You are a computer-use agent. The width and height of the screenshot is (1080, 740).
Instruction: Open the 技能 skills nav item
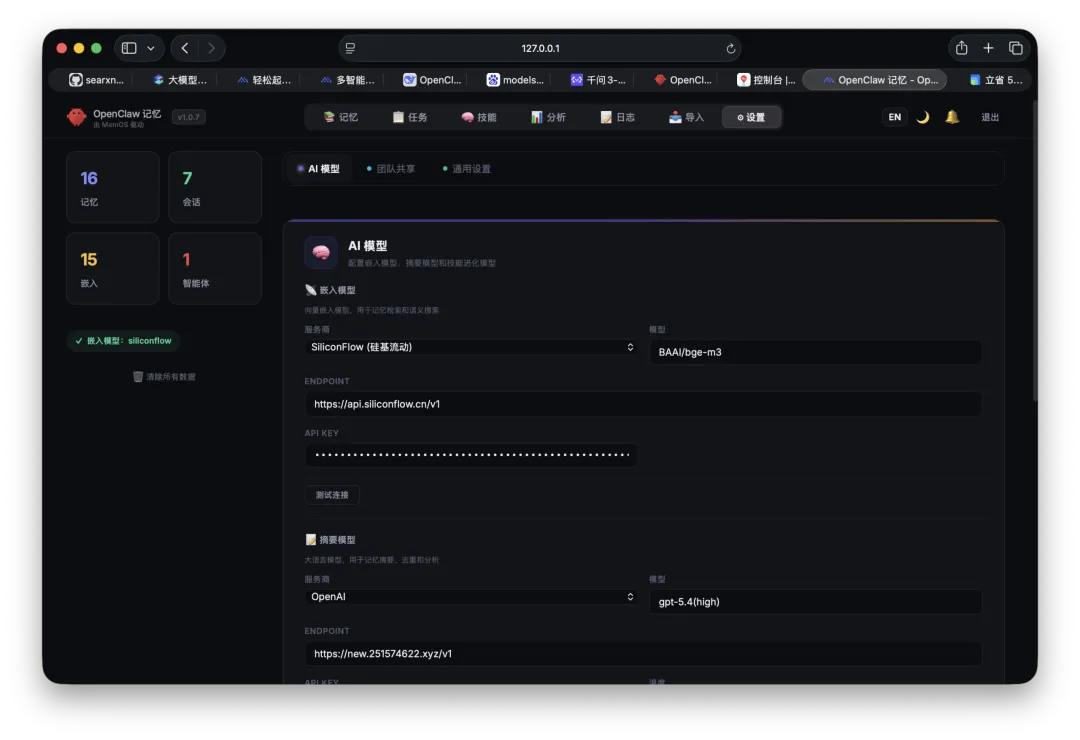[479, 117]
